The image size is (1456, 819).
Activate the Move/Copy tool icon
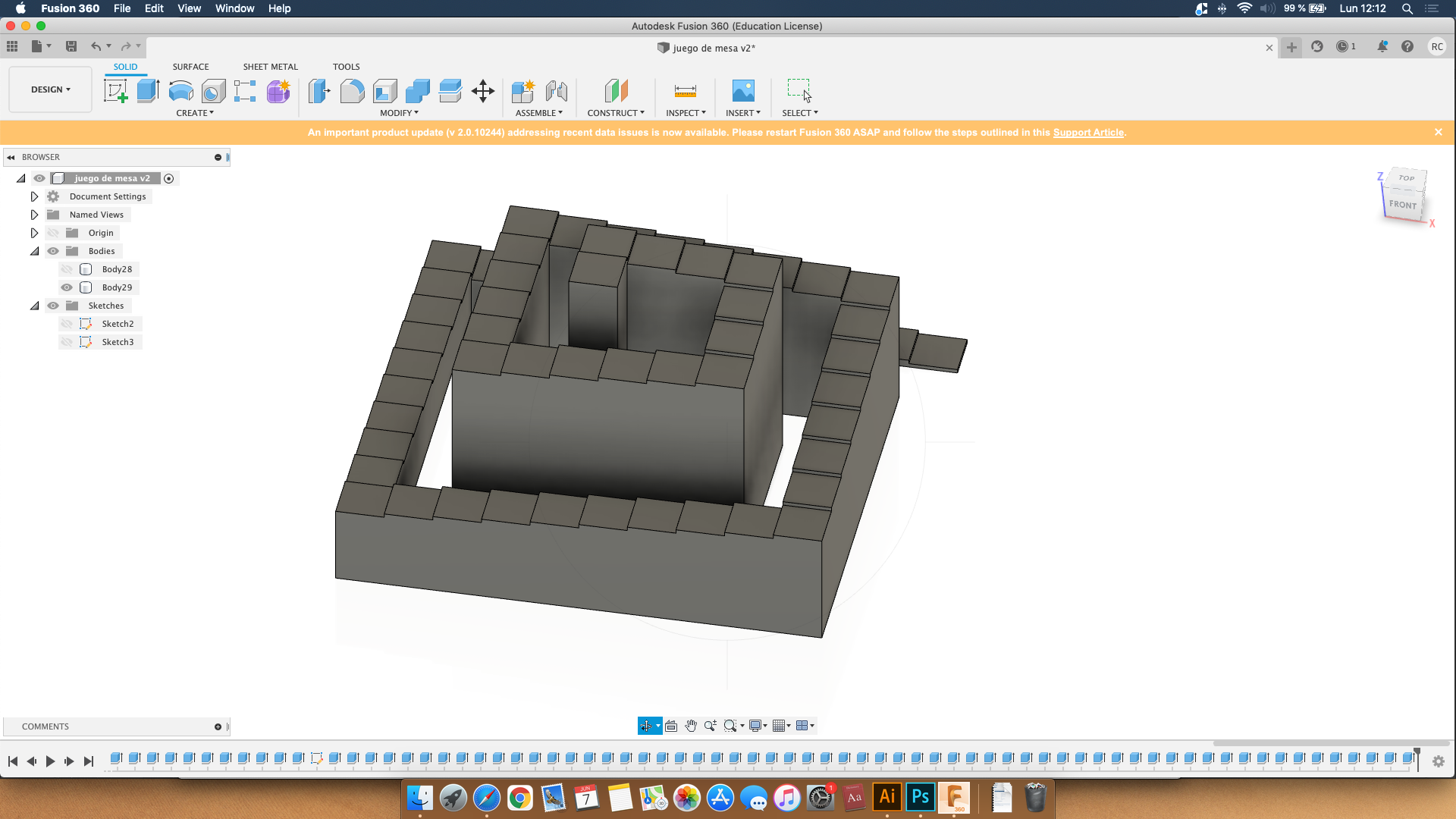(x=483, y=91)
